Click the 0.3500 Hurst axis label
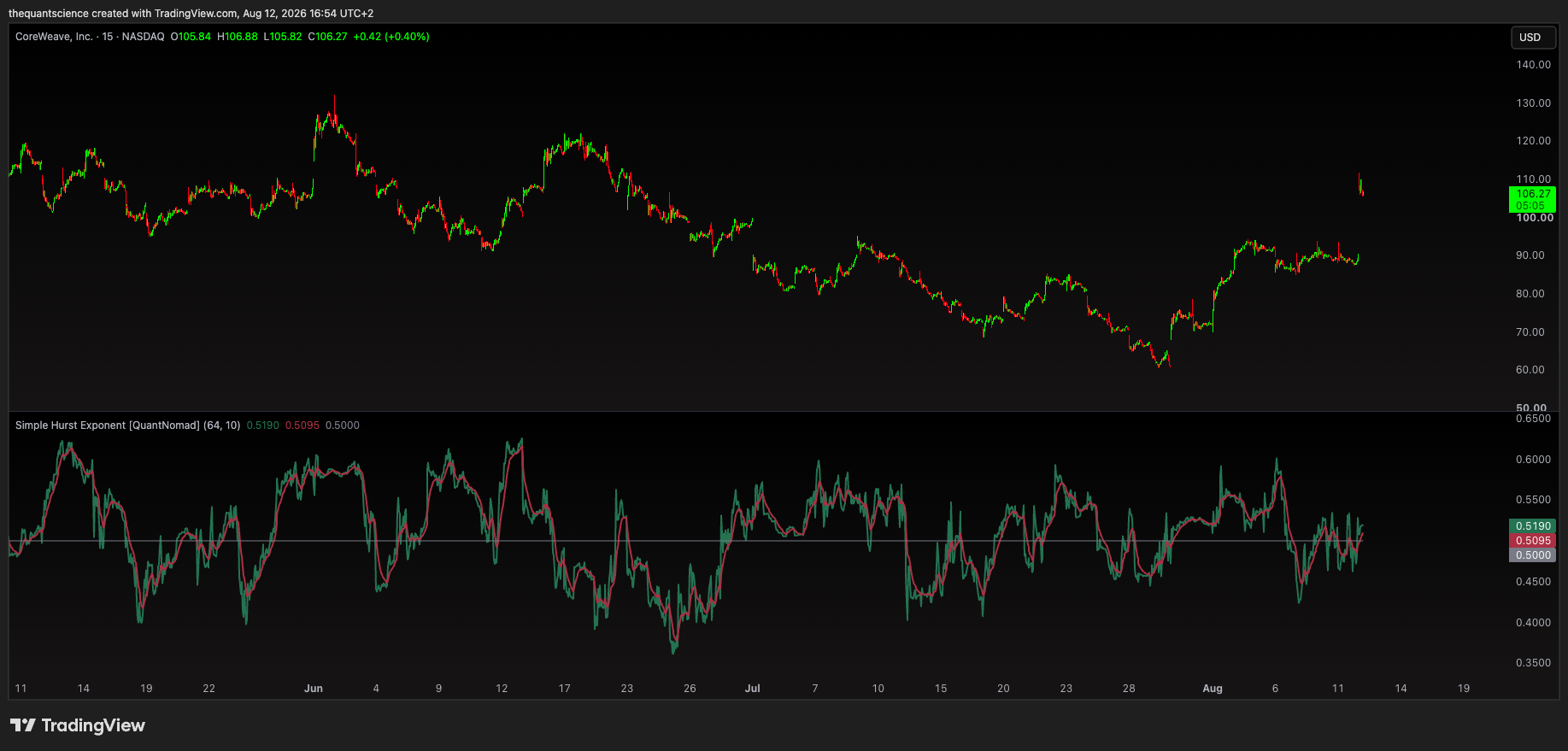 click(1533, 663)
